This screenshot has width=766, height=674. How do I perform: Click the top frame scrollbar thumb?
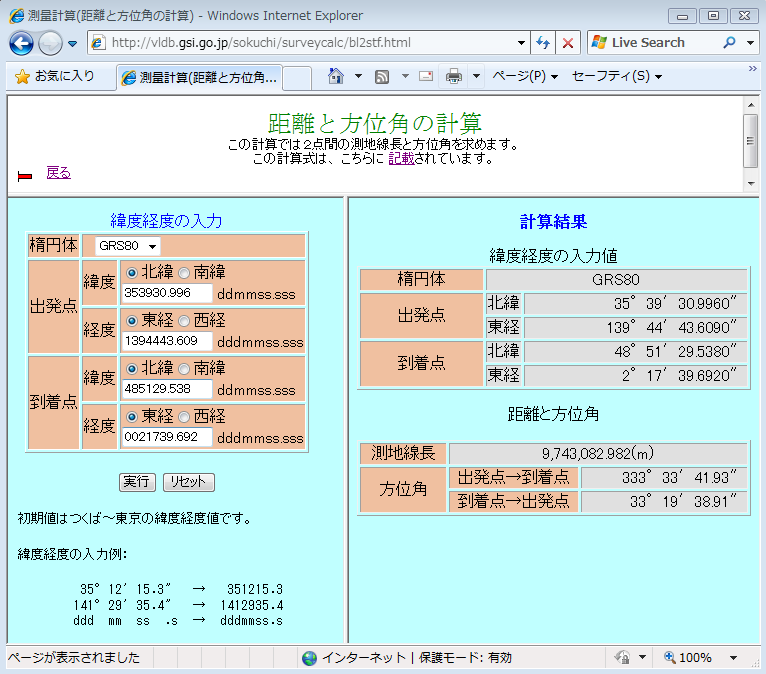click(x=750, y=141)
